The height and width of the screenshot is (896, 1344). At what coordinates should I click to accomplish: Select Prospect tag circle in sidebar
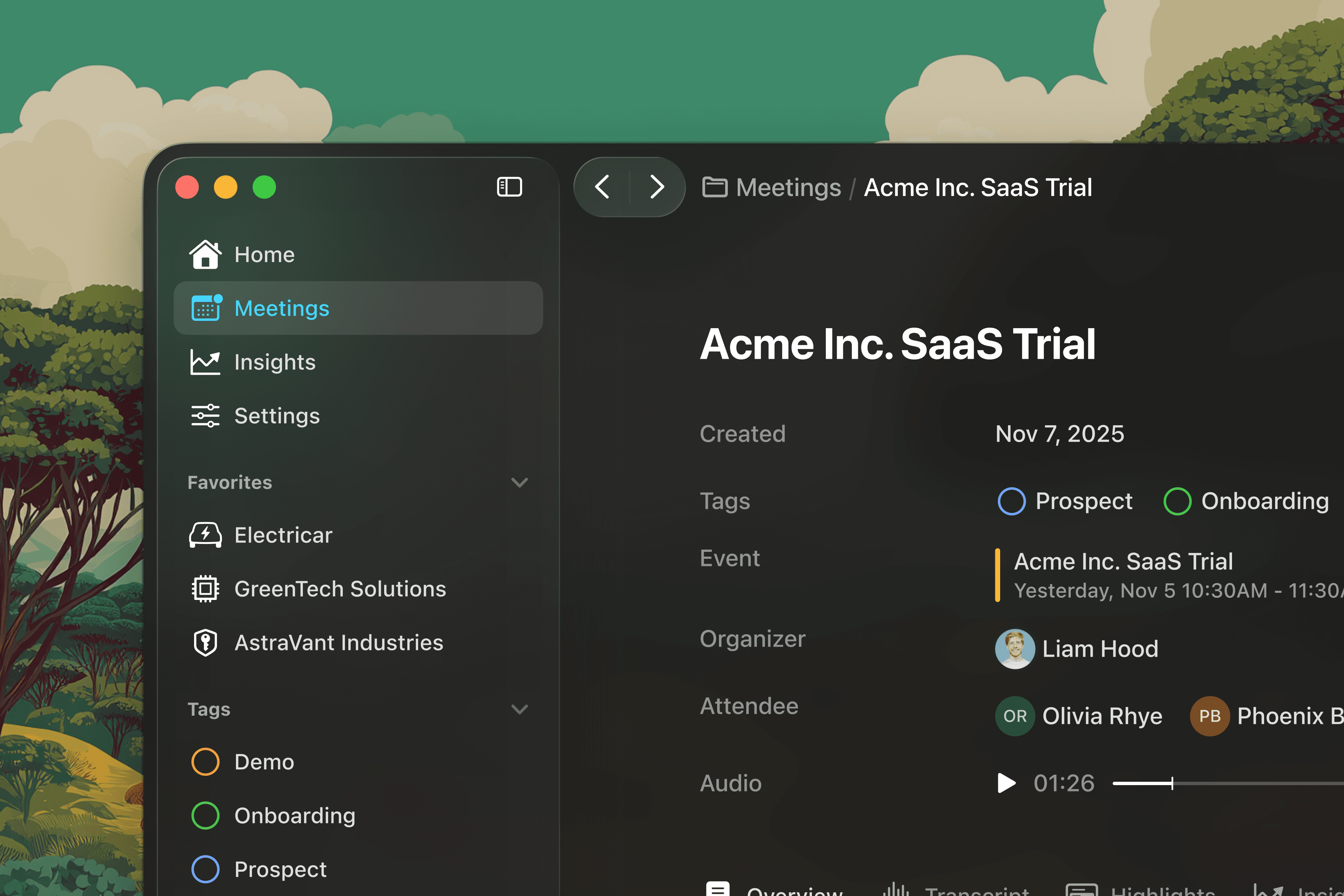tap(205, 869)
